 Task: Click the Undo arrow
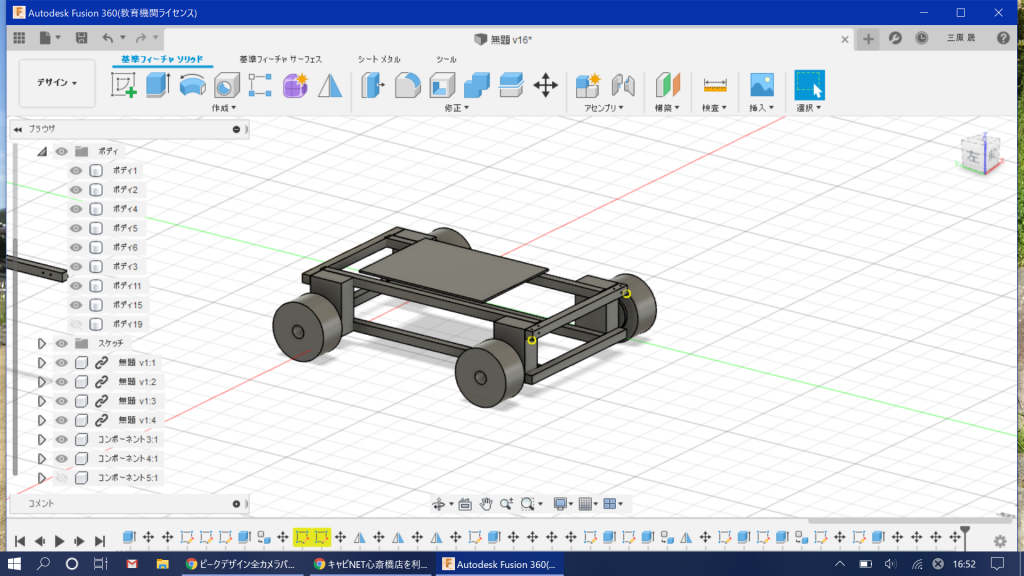(108, 39)
